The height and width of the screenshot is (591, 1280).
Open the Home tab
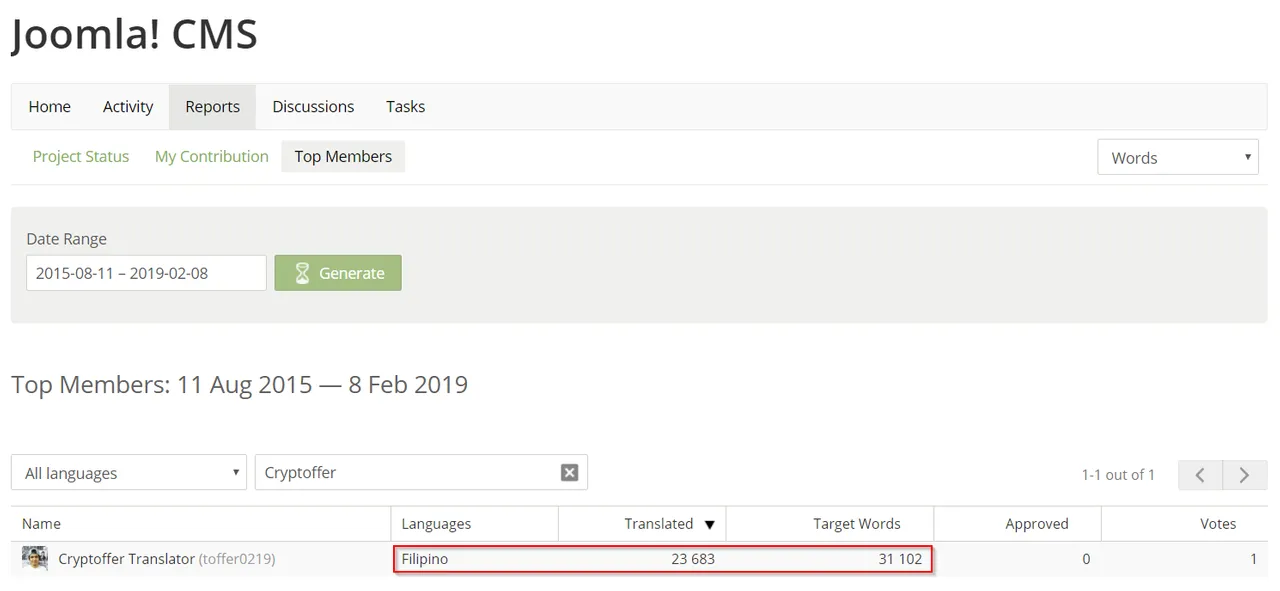click(49, 107)
